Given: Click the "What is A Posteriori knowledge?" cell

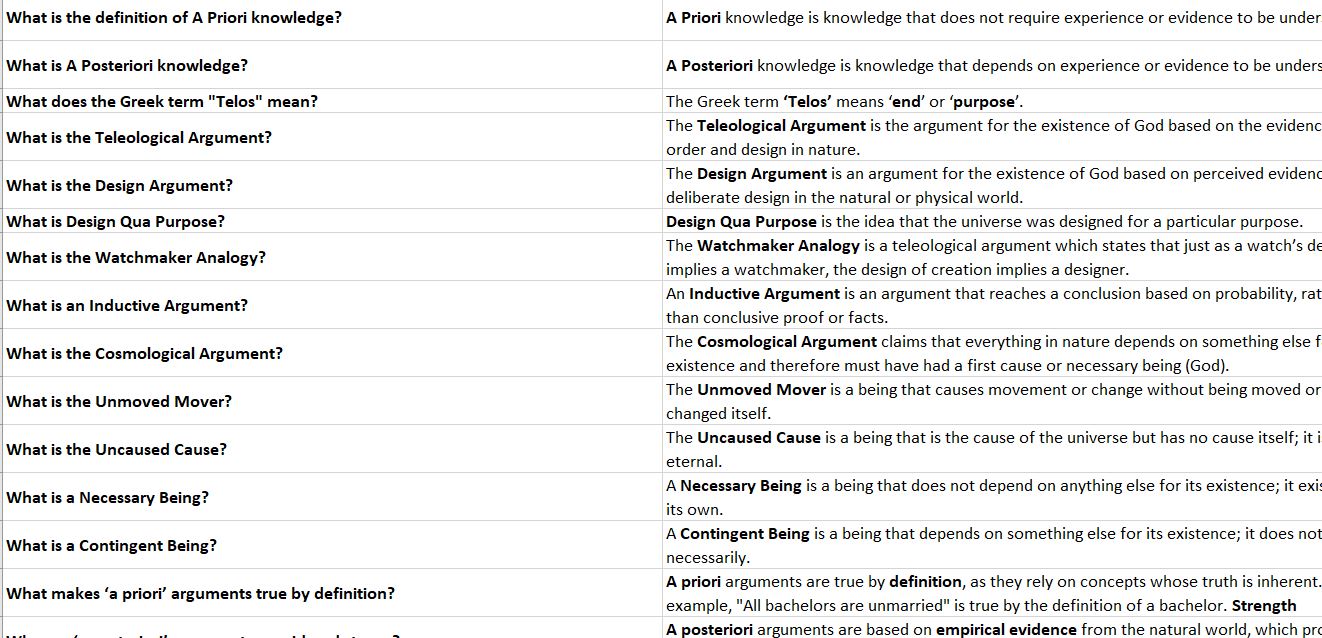Looking at the screenshot, I should click(127, 66).
